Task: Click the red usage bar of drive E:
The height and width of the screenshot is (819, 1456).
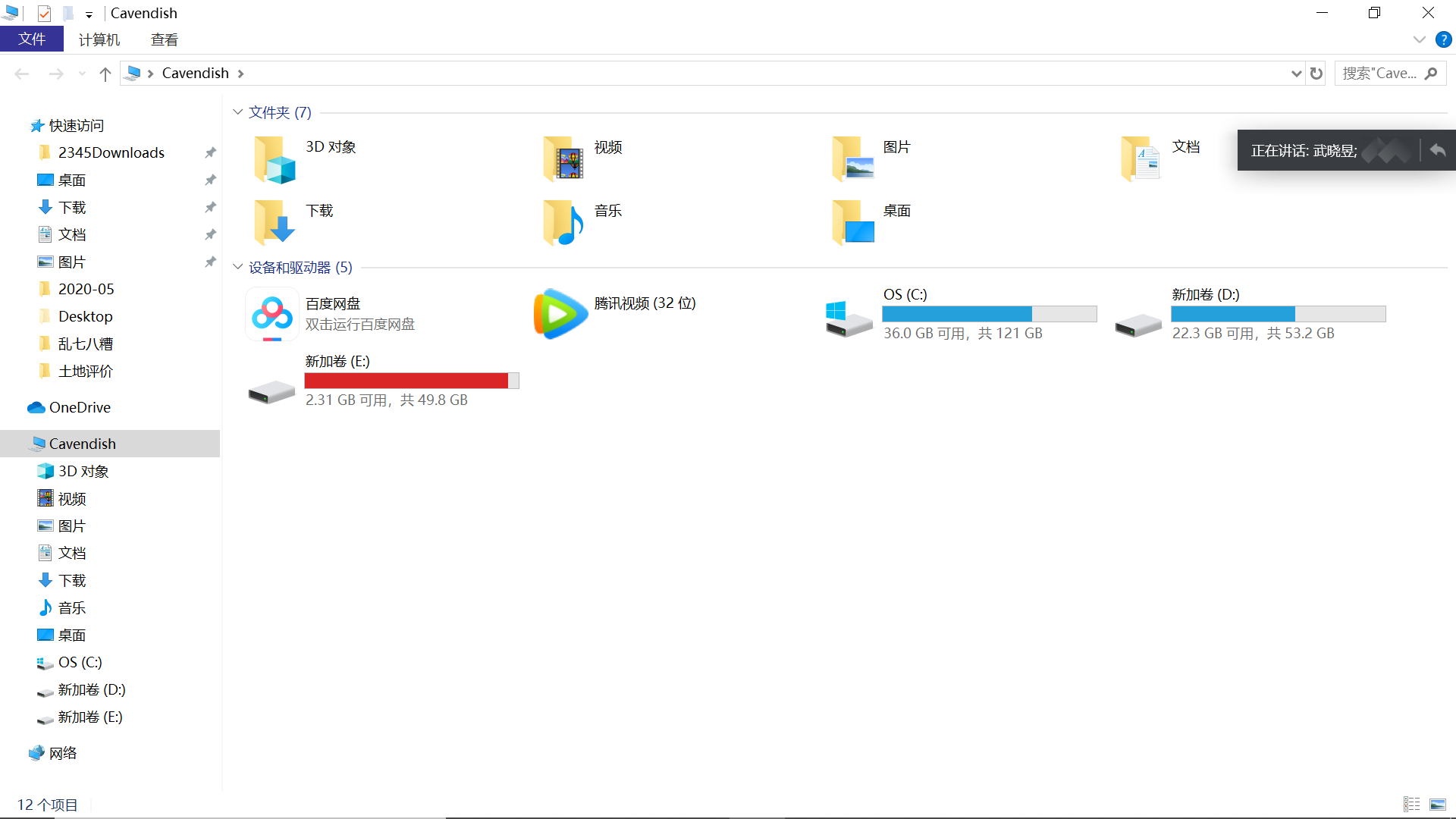Action: [406, 381]
